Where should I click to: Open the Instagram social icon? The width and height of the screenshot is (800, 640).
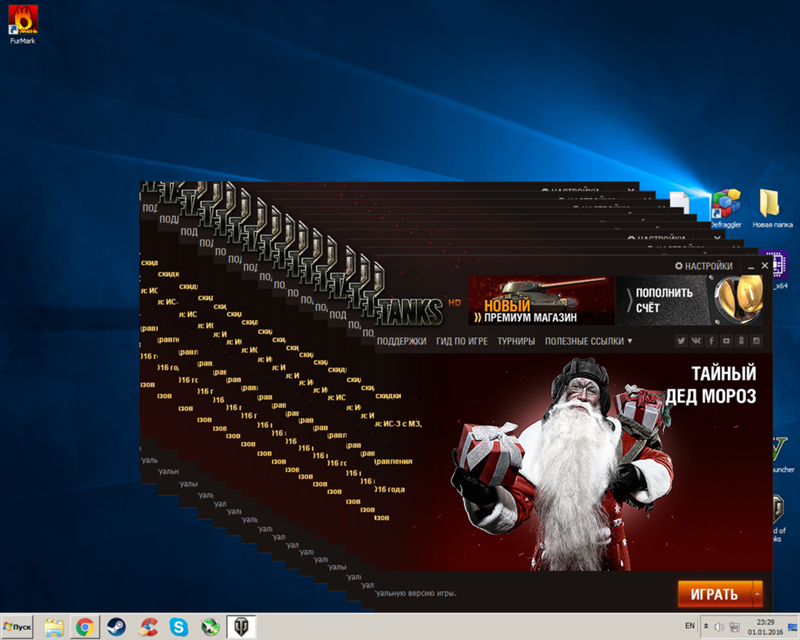point(757,341)
